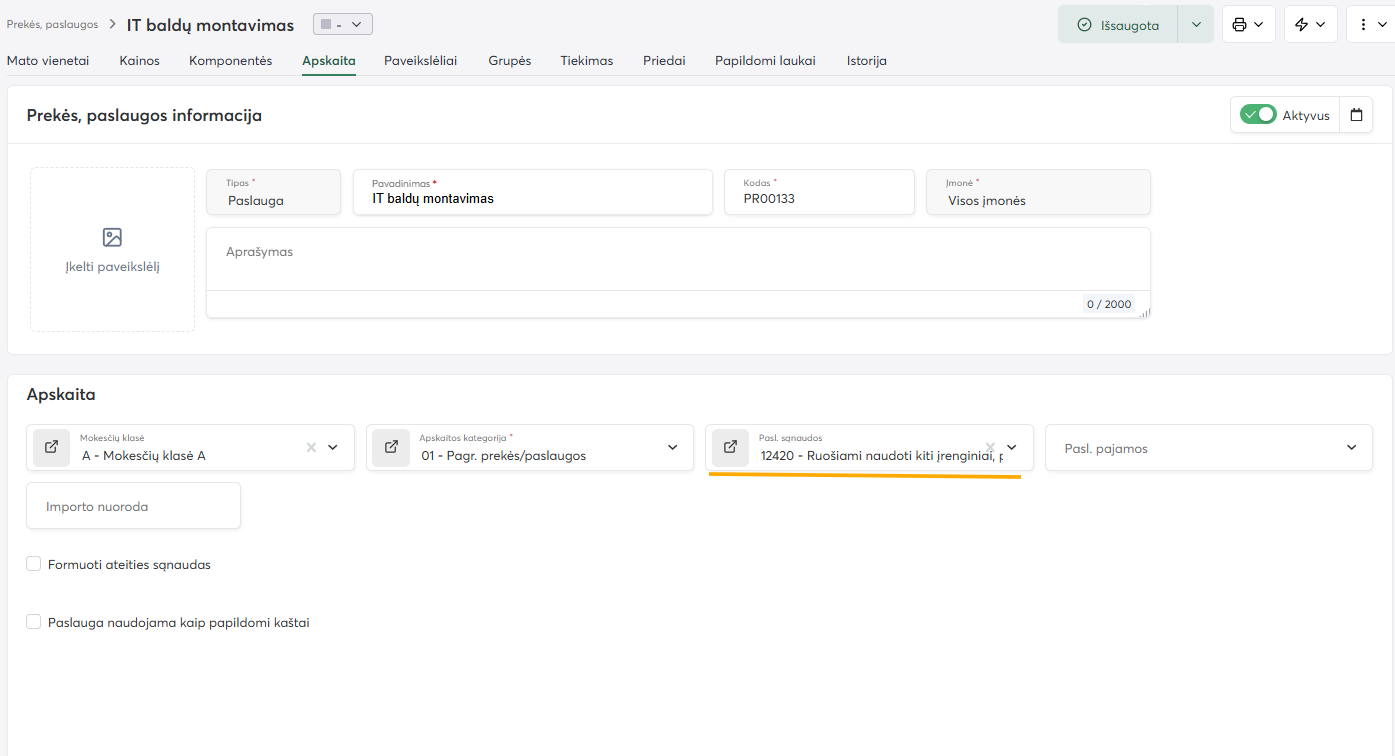The image size is (1395, 756).
Task: Check Paslauga naudojama kaip papildomi kaštai
Action: click(x=34, y=622)
